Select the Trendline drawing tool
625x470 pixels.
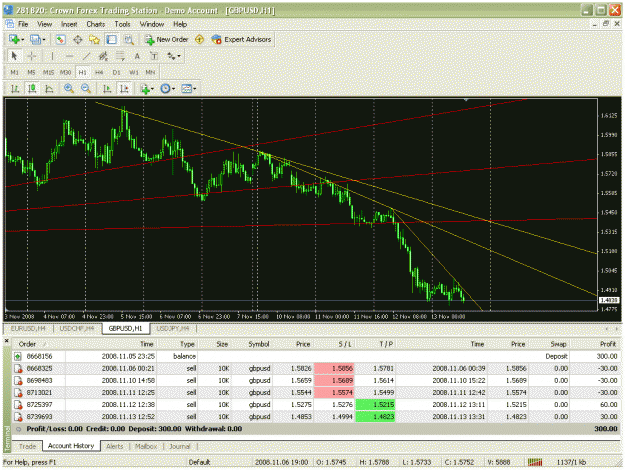86,56
